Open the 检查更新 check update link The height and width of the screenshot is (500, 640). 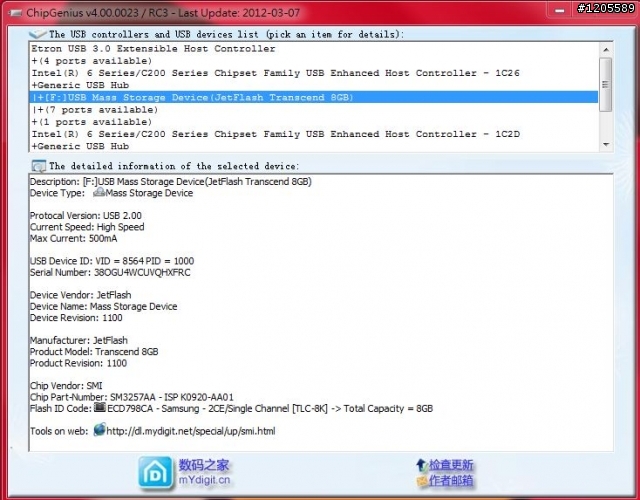[x=451, y=465]
